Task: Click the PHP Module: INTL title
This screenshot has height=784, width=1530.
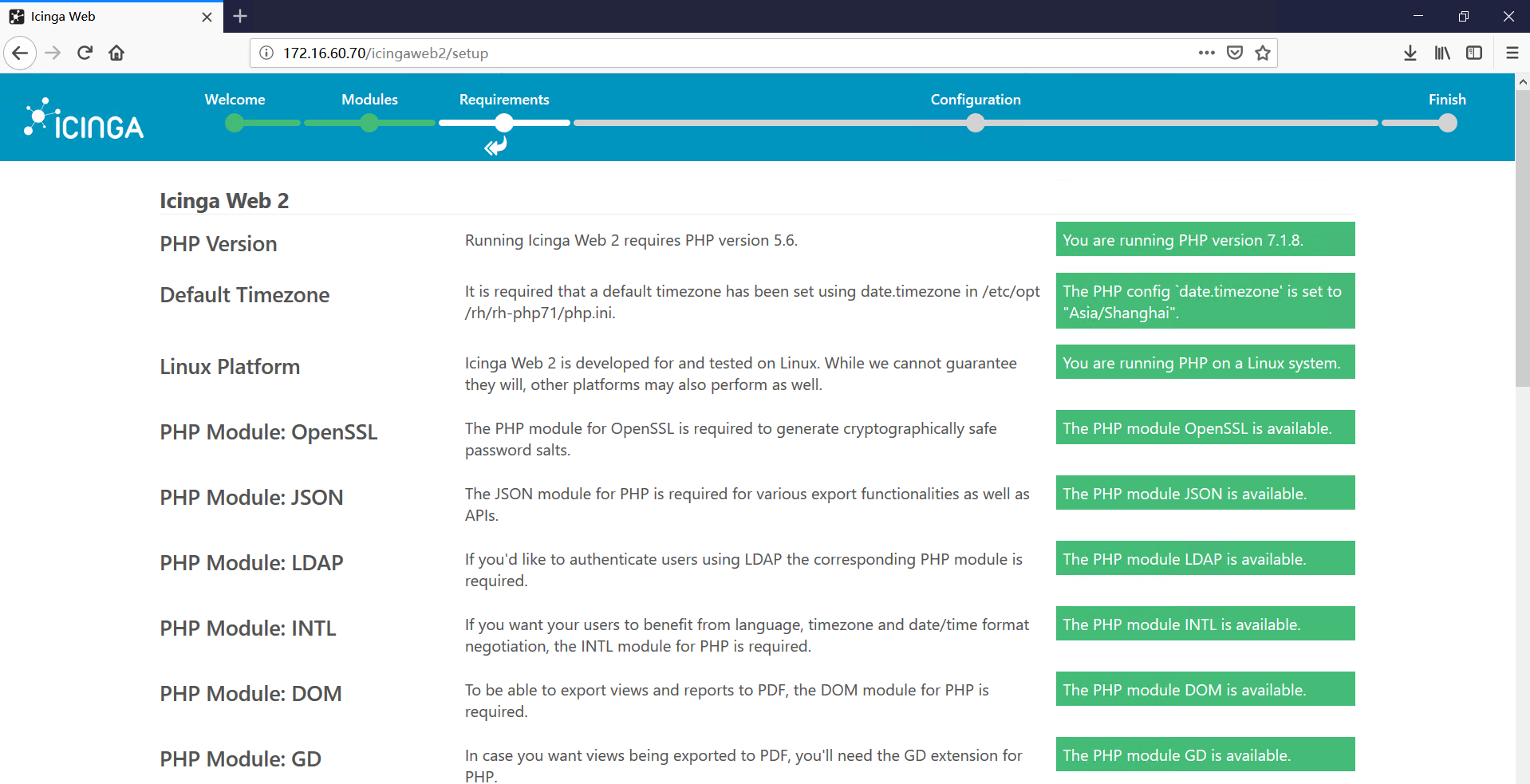Action: pos(248,628)
